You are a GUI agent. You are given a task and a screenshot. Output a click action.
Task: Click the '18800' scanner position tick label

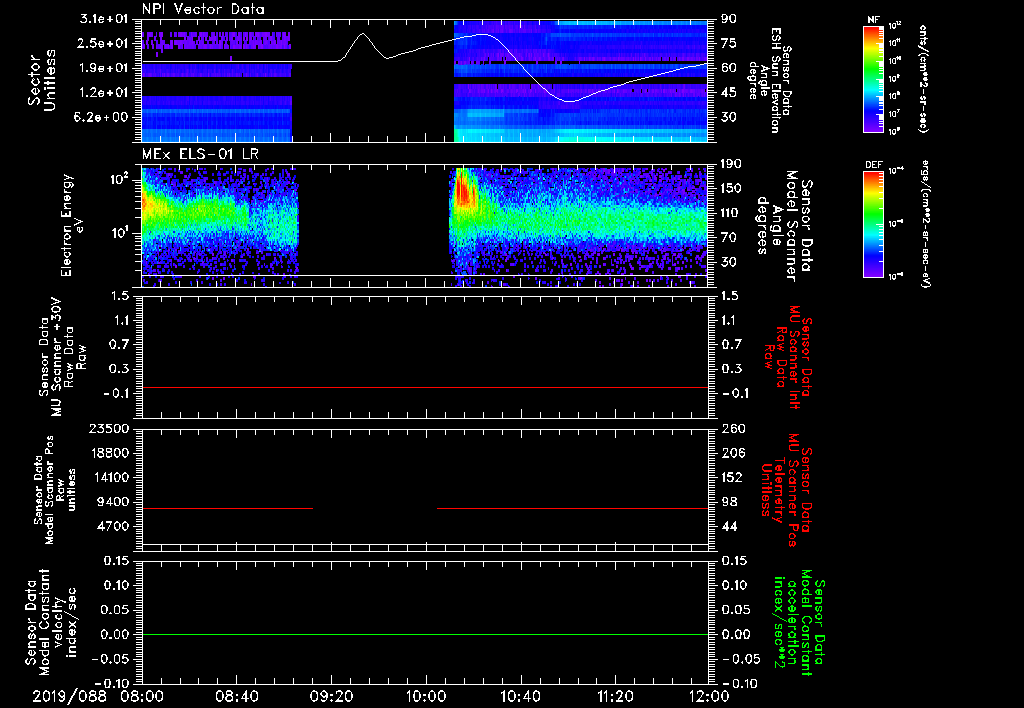click(x=111, y=453)
